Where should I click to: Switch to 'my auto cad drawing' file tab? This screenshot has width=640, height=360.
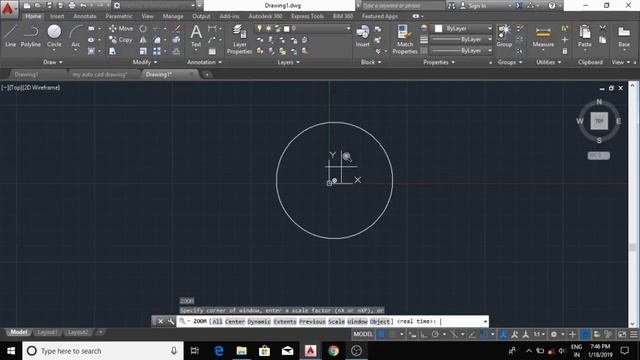coord(100,74)
